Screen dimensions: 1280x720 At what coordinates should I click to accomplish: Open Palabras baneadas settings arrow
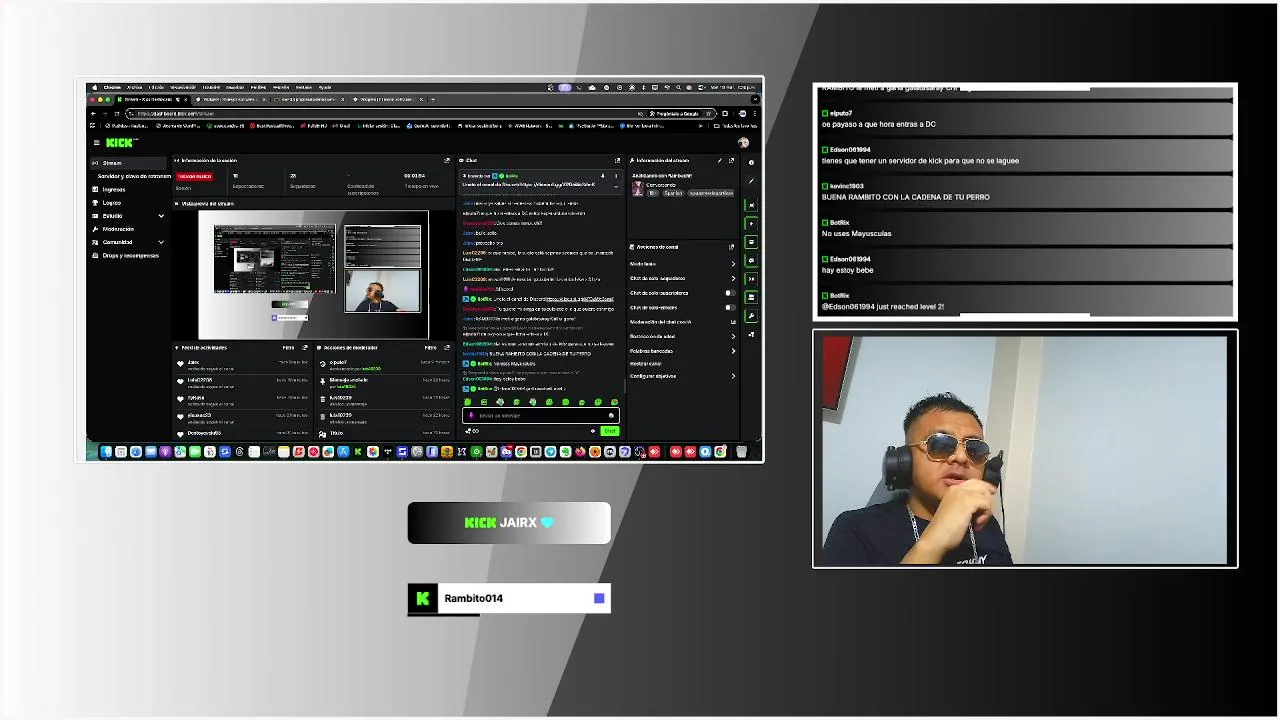coord(733,351)
